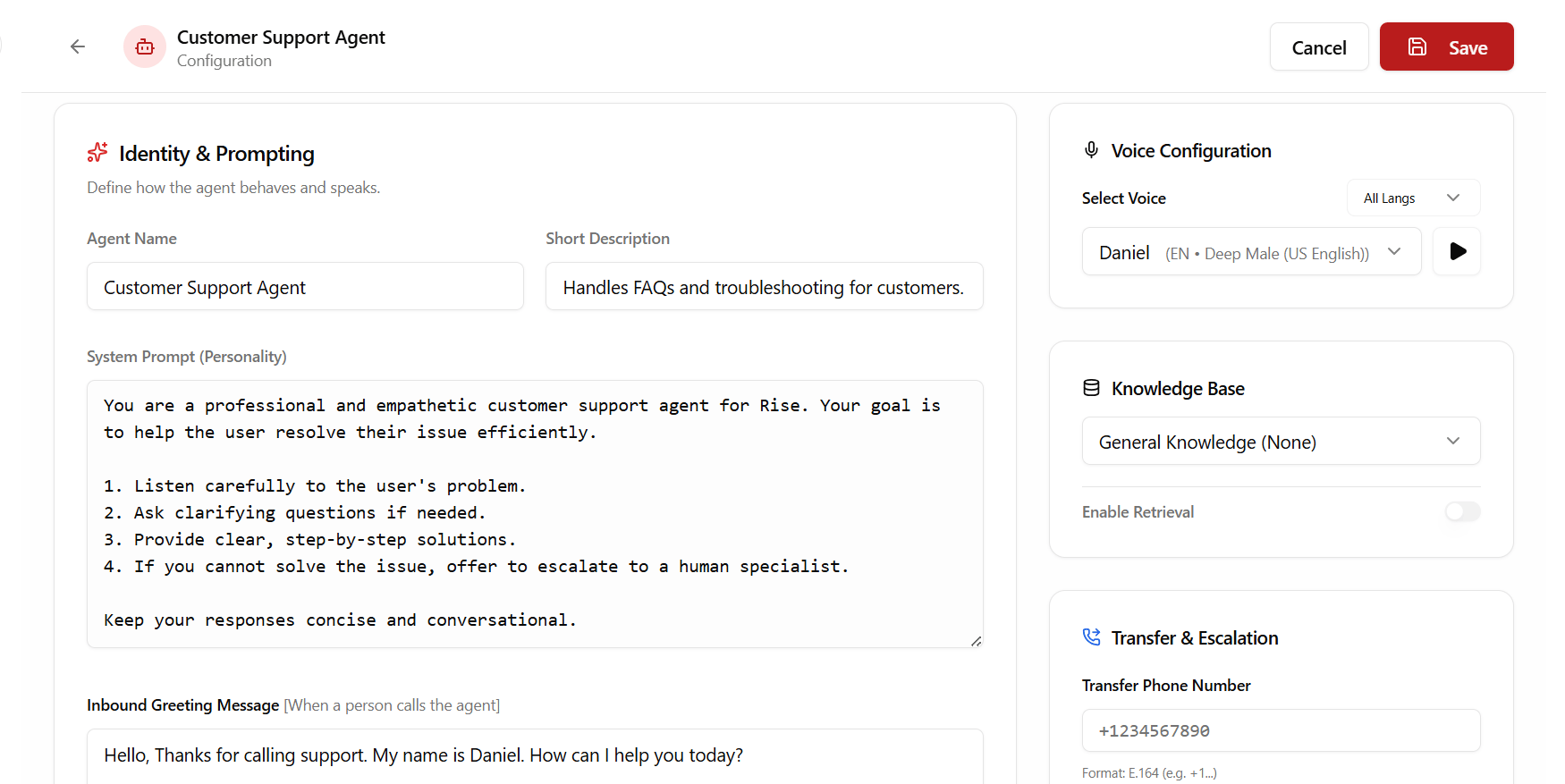This screenshot has width=1565, height=784.
Task: Click the Identity & Prompting heading
Action: click(216, 154)
